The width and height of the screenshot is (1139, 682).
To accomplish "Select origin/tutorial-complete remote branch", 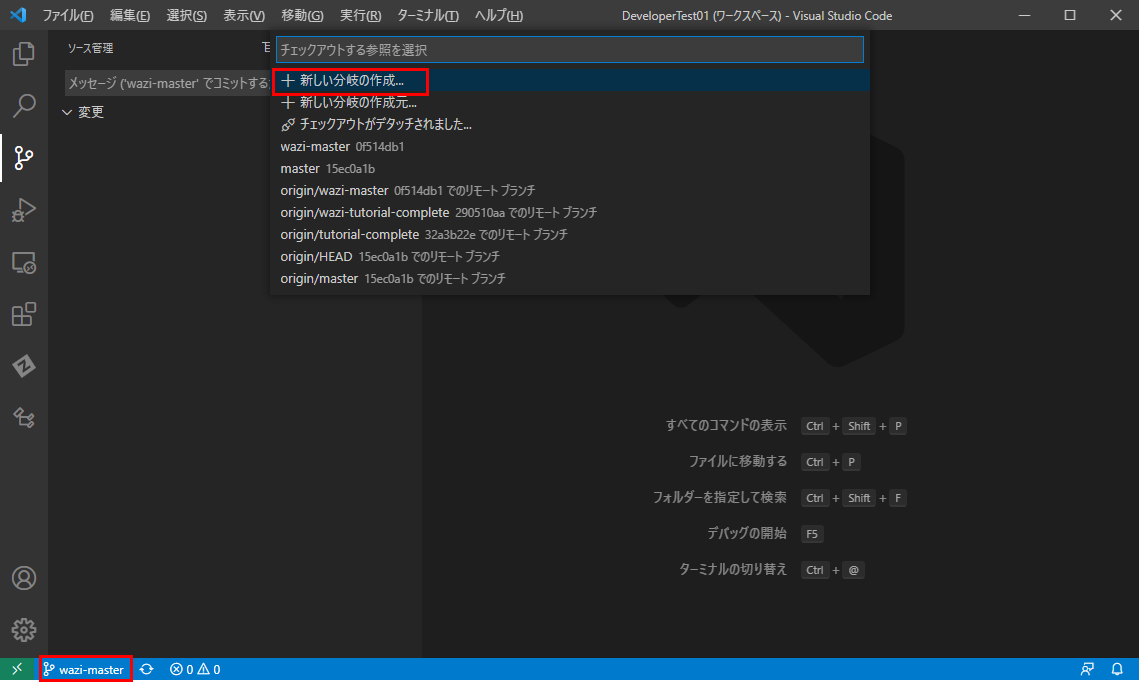I will point(570,234).
